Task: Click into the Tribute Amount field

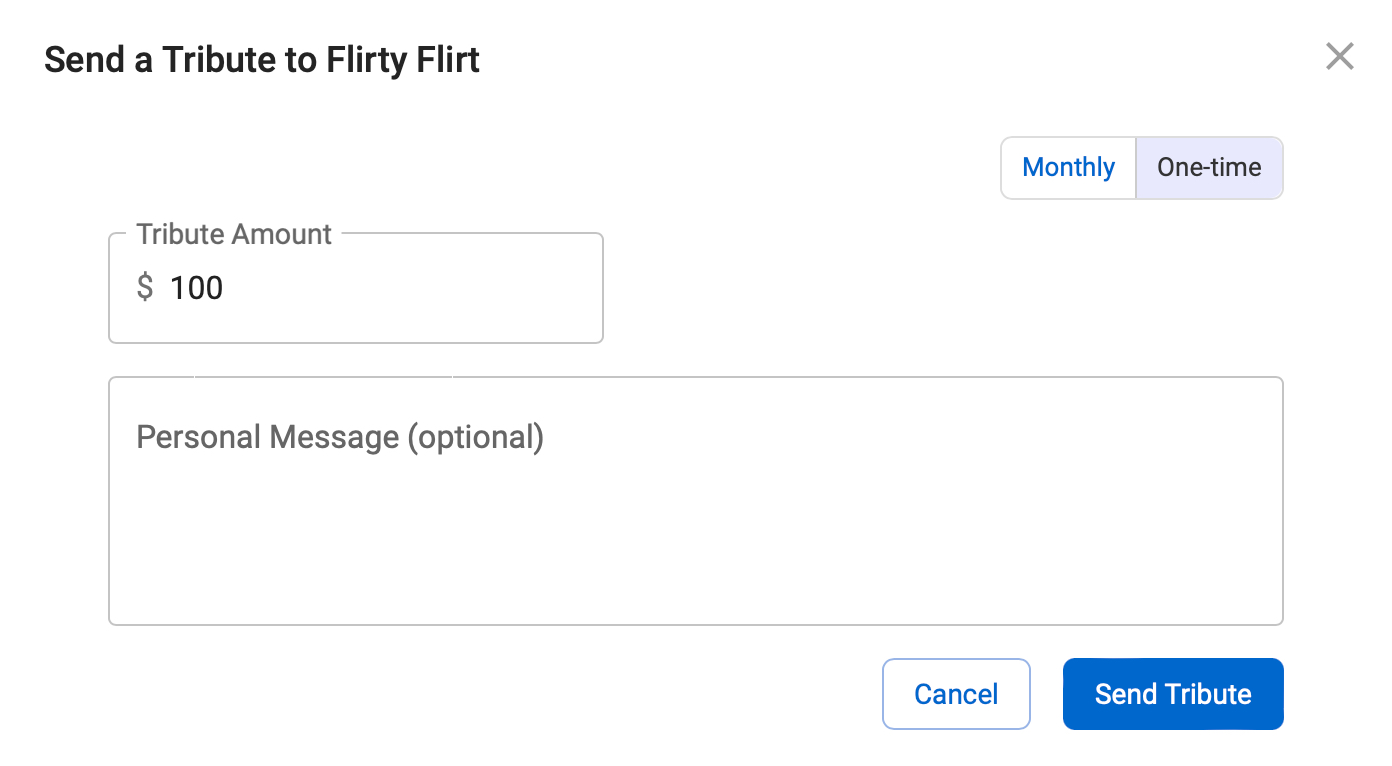Action: 356,288
